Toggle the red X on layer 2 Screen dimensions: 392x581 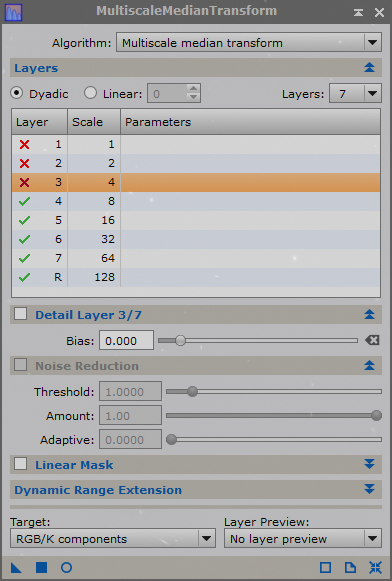pyautogui.click(x=24, y=163)
